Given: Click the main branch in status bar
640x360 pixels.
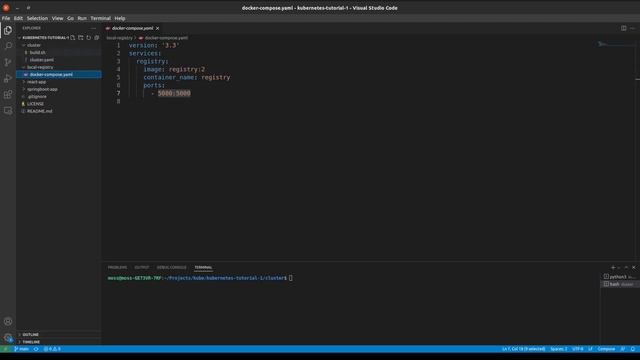Looking at the screenshot, I should (22, 349).
